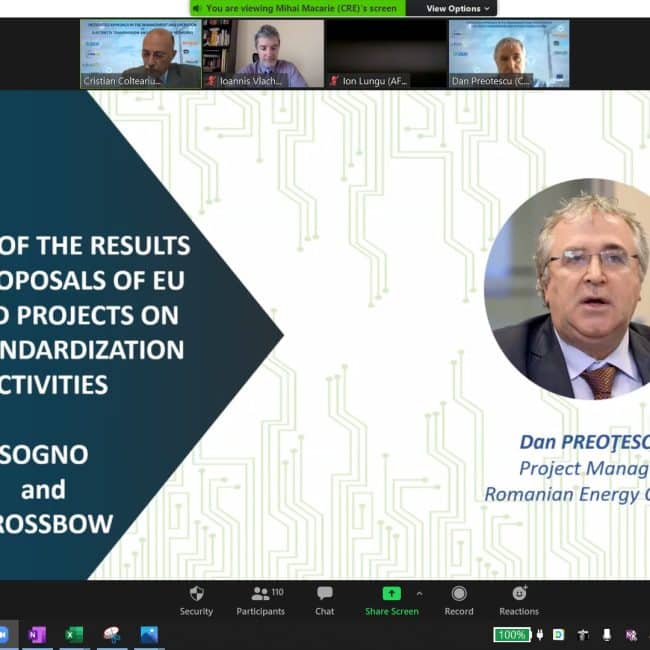Click the Dan Preotescu name label

pos(491,81)
